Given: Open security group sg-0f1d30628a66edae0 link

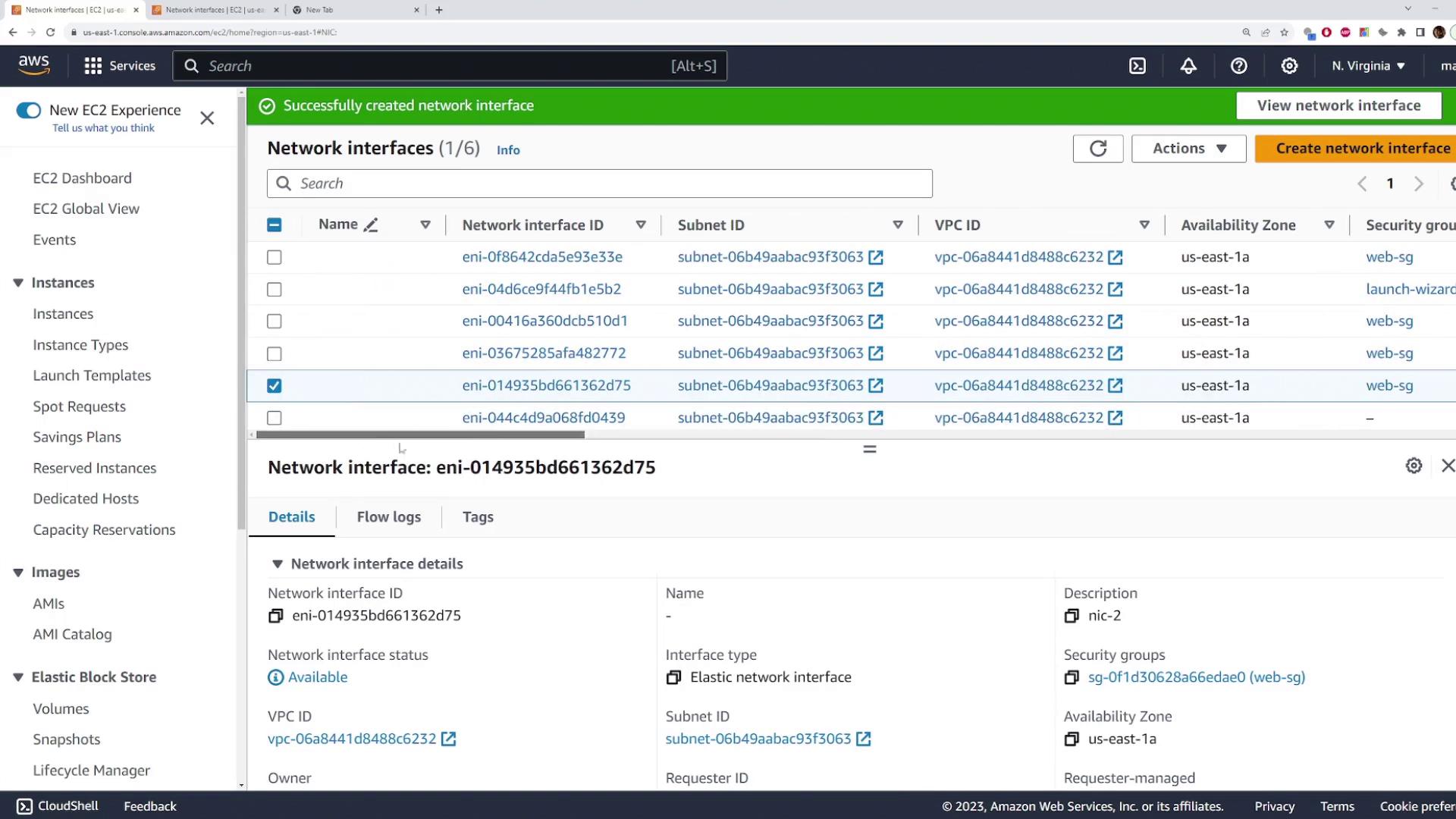Looking at the screenshot, I should [x=1196, y=677].
